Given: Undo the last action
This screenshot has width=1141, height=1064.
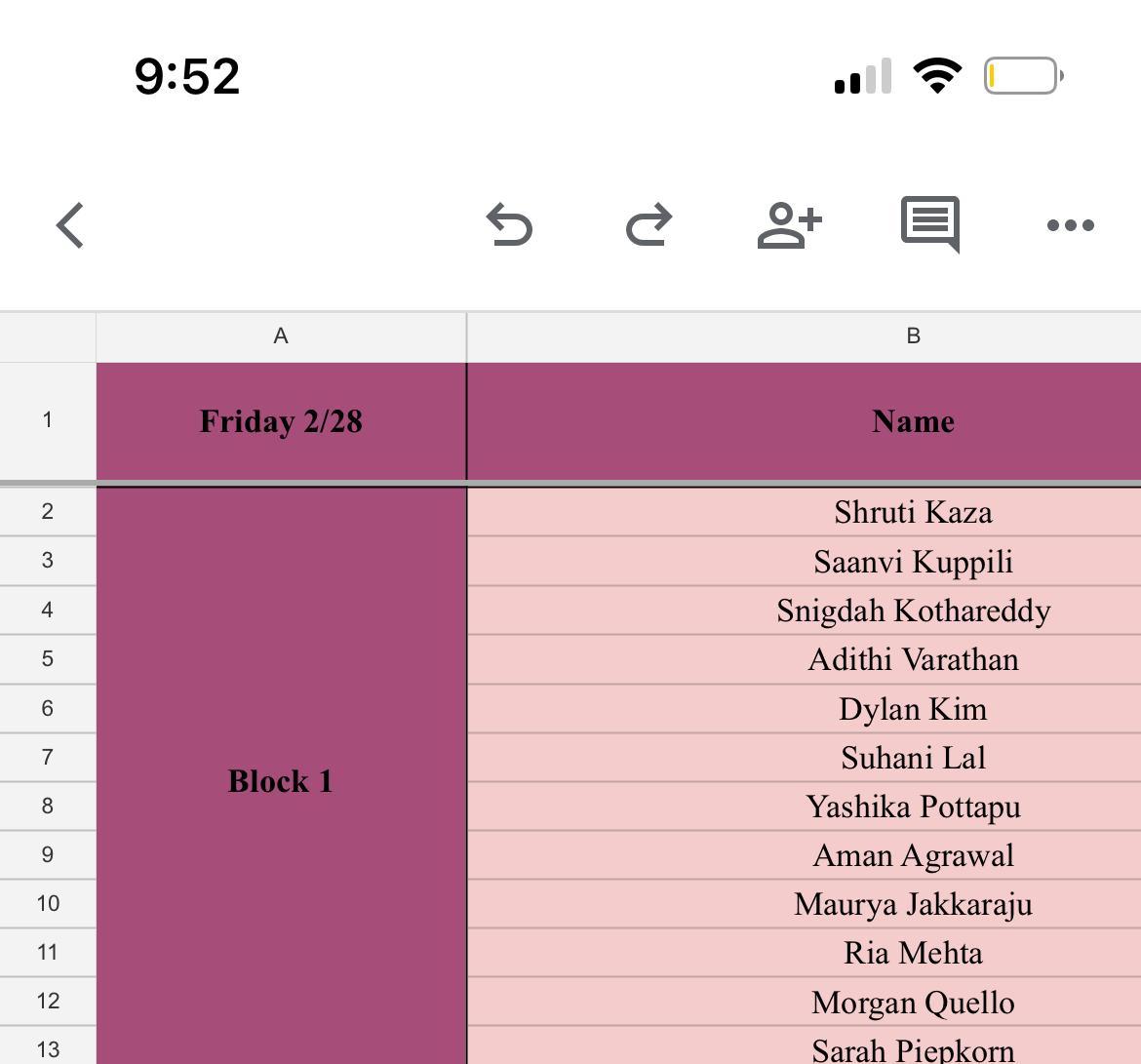Looking at the screenshot, I should (x=509, y=225).
